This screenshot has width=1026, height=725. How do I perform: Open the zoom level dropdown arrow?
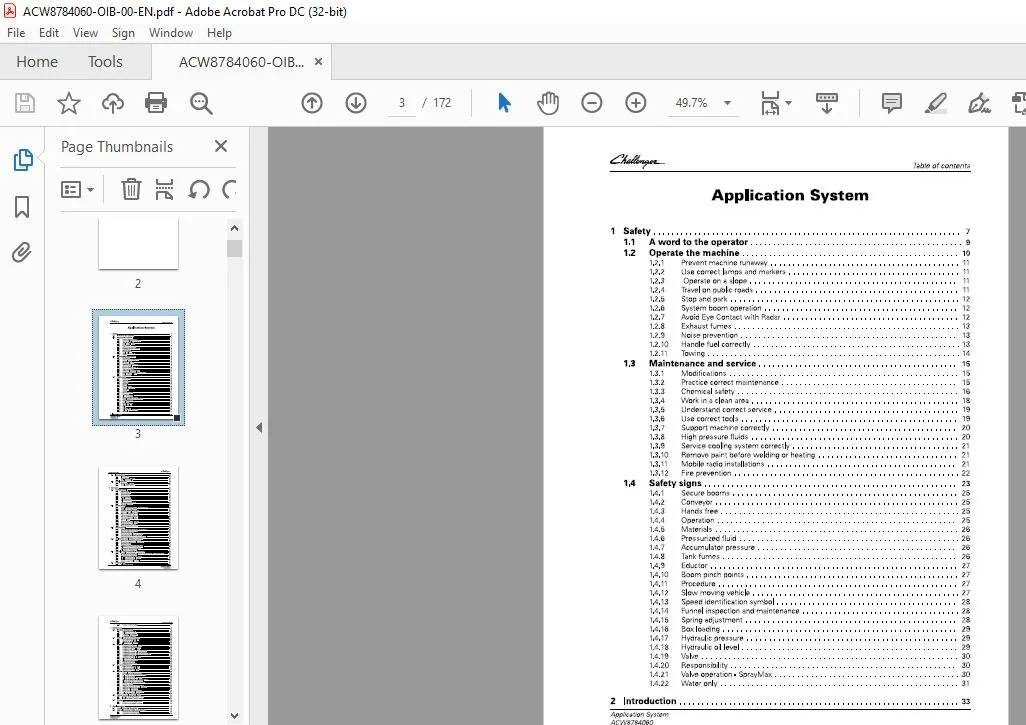pyautogui.click(x=727, y=103)
